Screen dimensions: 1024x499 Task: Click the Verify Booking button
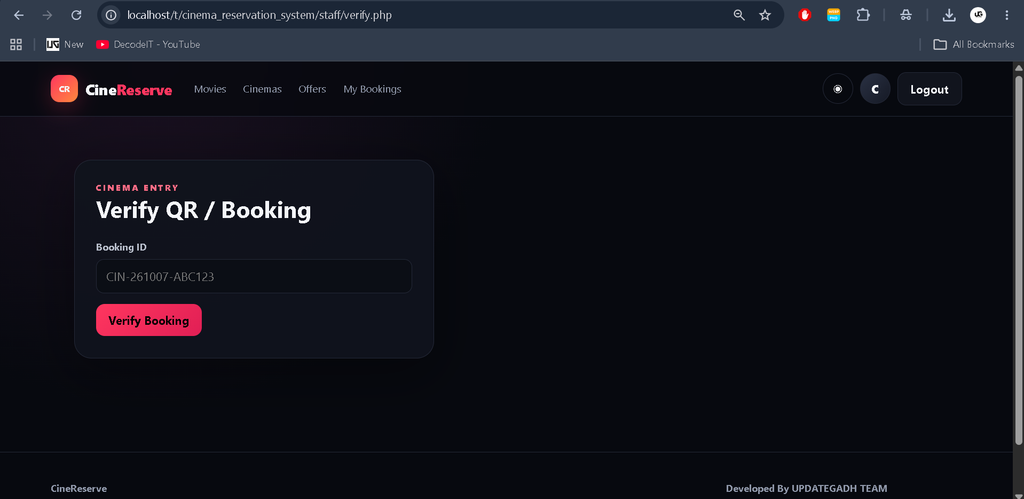pos(149,320)
